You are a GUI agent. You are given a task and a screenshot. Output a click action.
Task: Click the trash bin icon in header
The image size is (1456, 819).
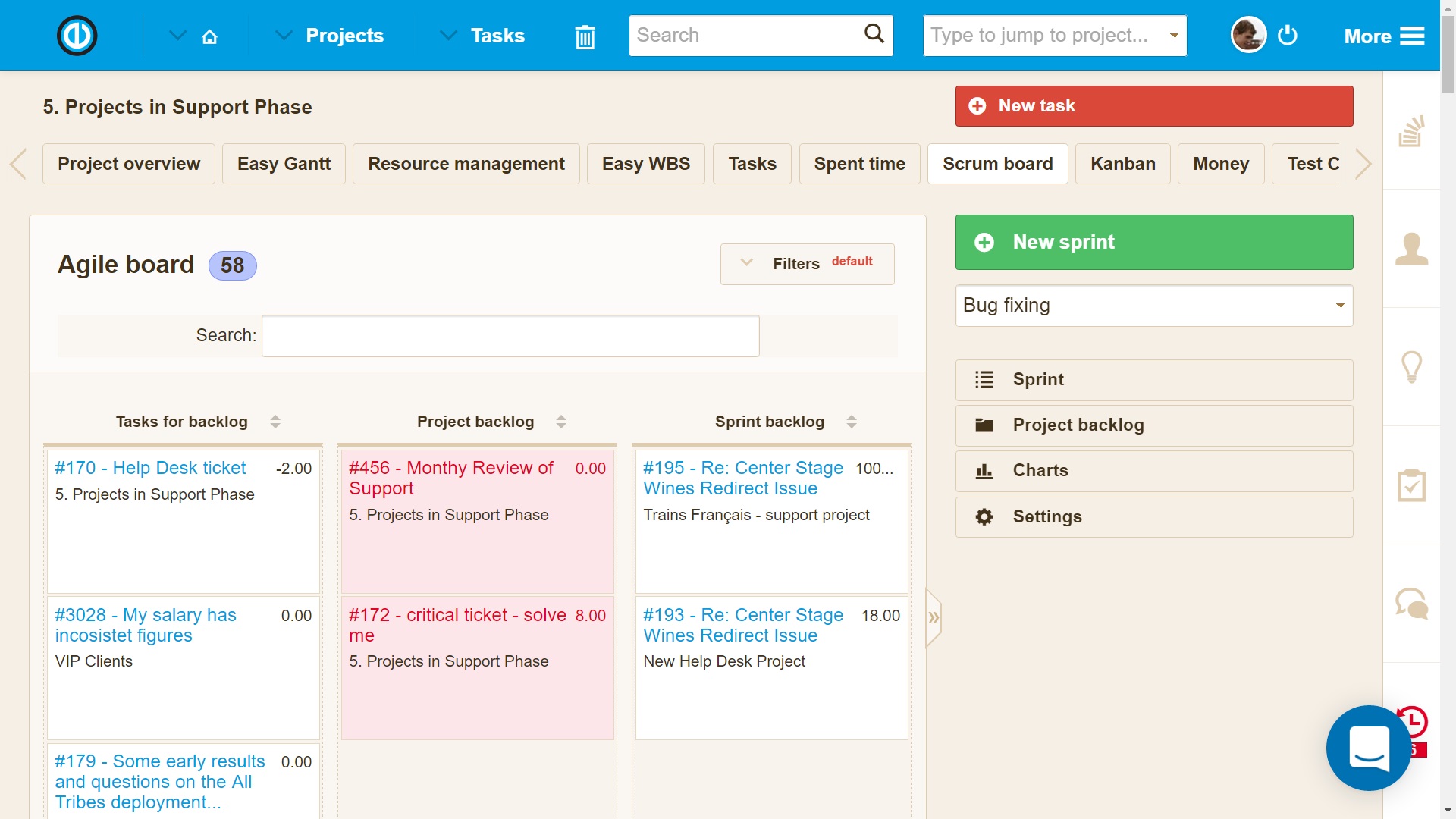pos(584,36)
